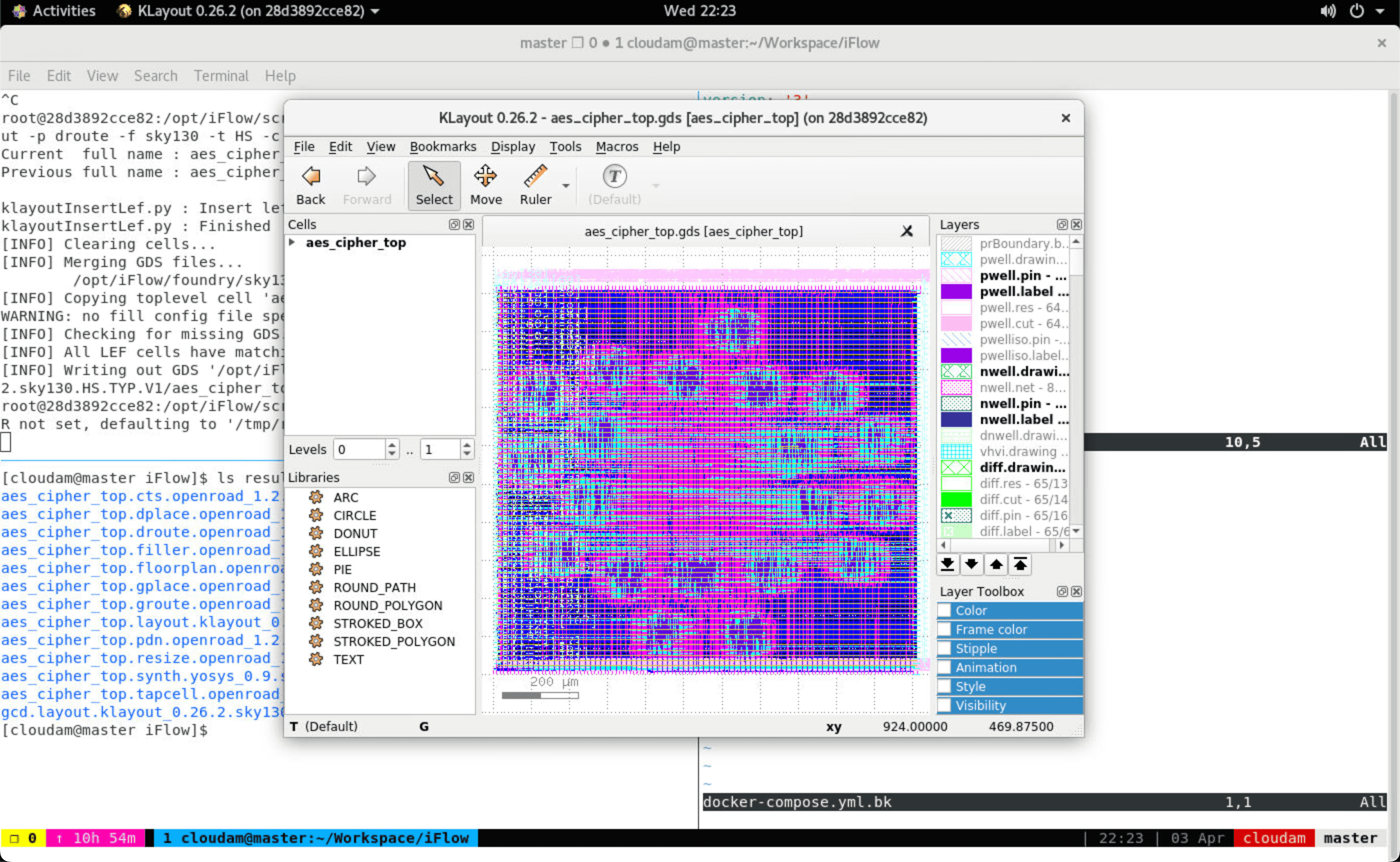This screenshot has width=1400, height=862.
Task: Select the PIE library item
Action: [342, 569]
